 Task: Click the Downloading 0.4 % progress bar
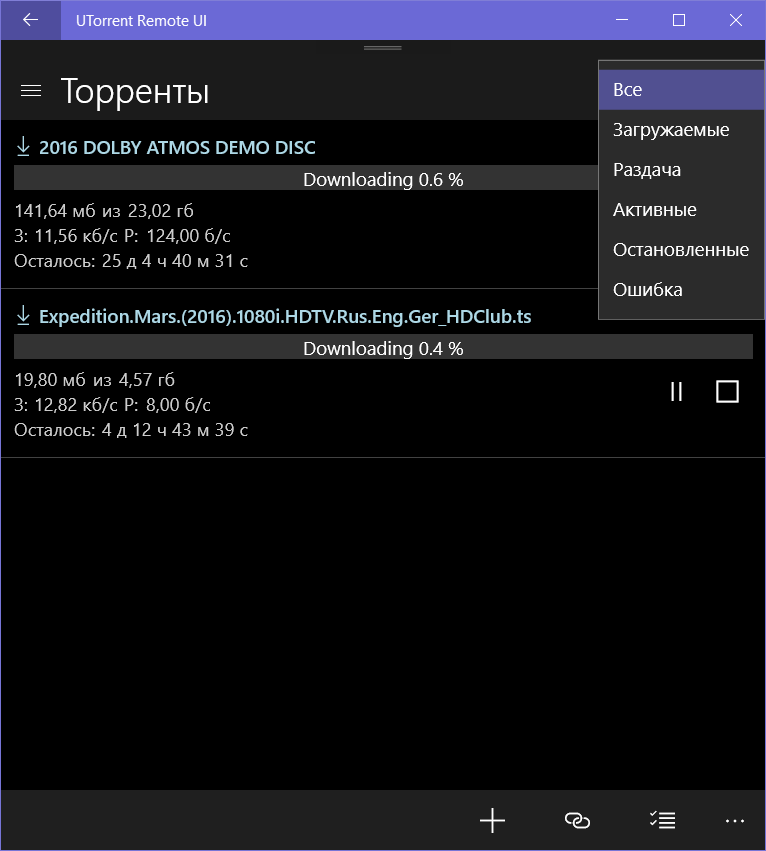coord(383,347)
